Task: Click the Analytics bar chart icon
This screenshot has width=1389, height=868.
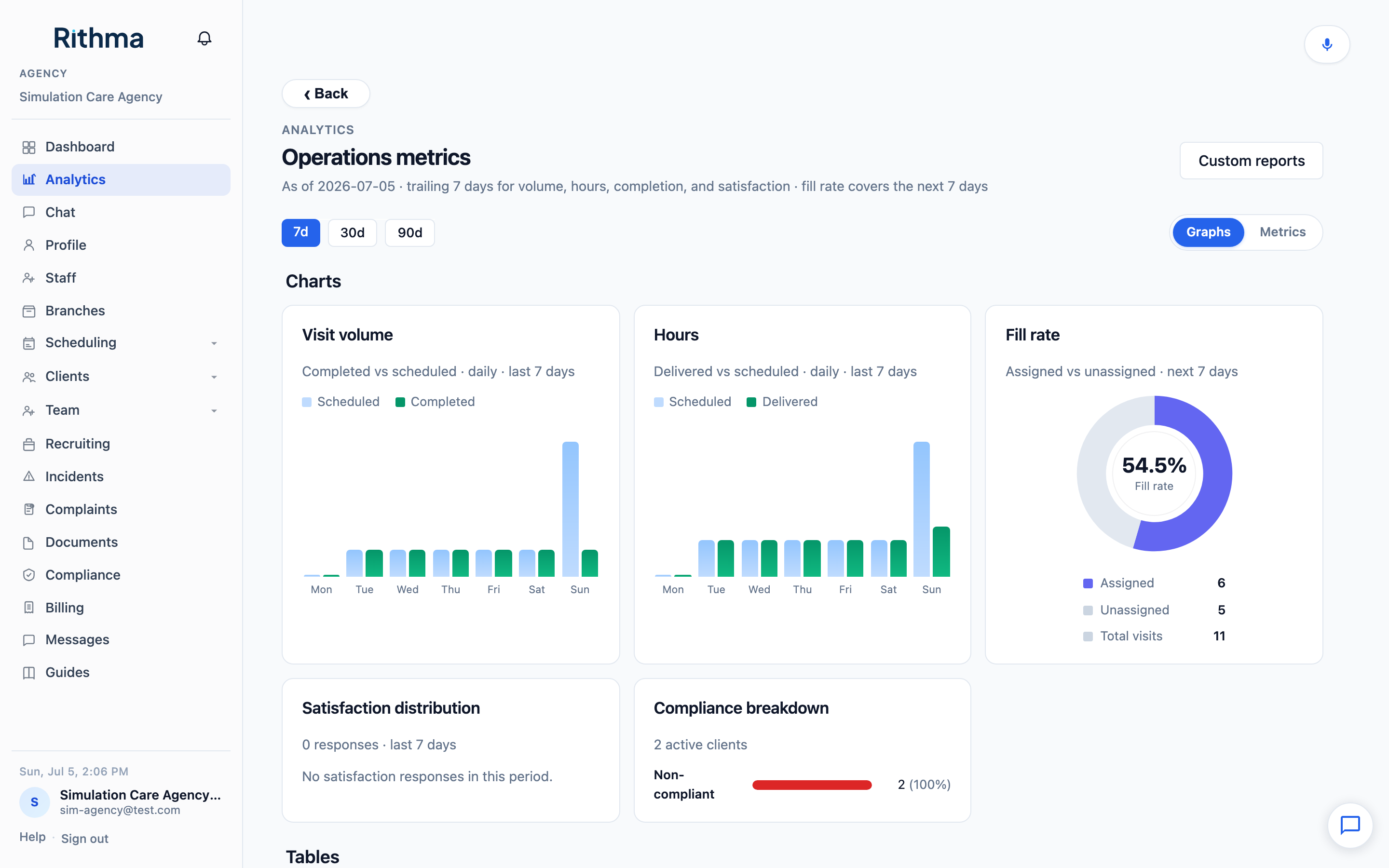Action: pyautogui.click(x=29, y=180)
